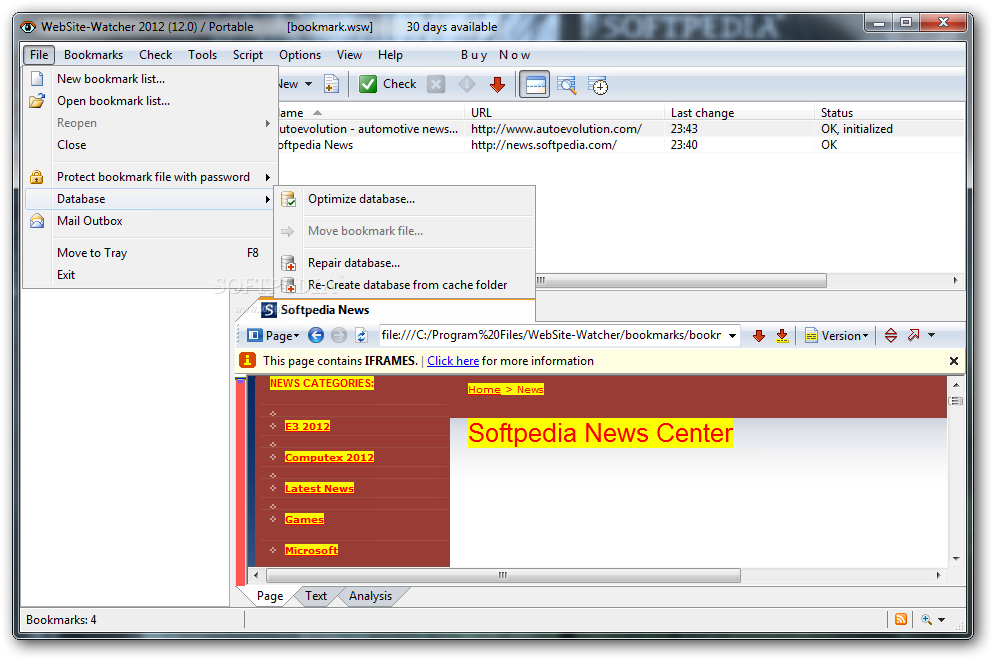Click the magnifier search toolbar icon

coord(567,85)
